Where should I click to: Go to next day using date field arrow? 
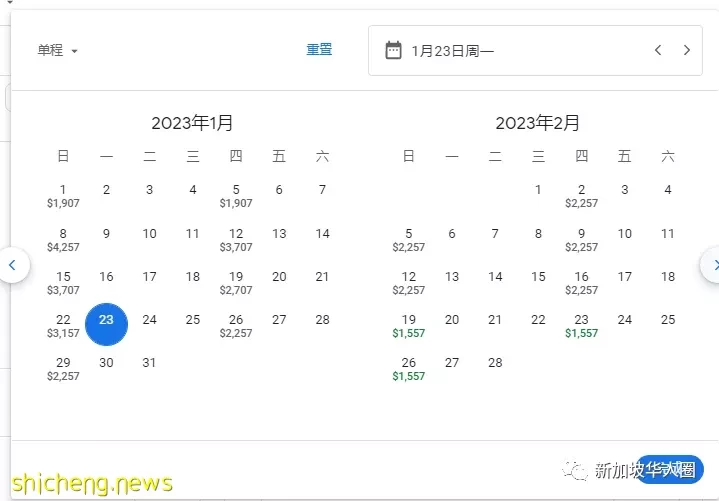[686, 50]
